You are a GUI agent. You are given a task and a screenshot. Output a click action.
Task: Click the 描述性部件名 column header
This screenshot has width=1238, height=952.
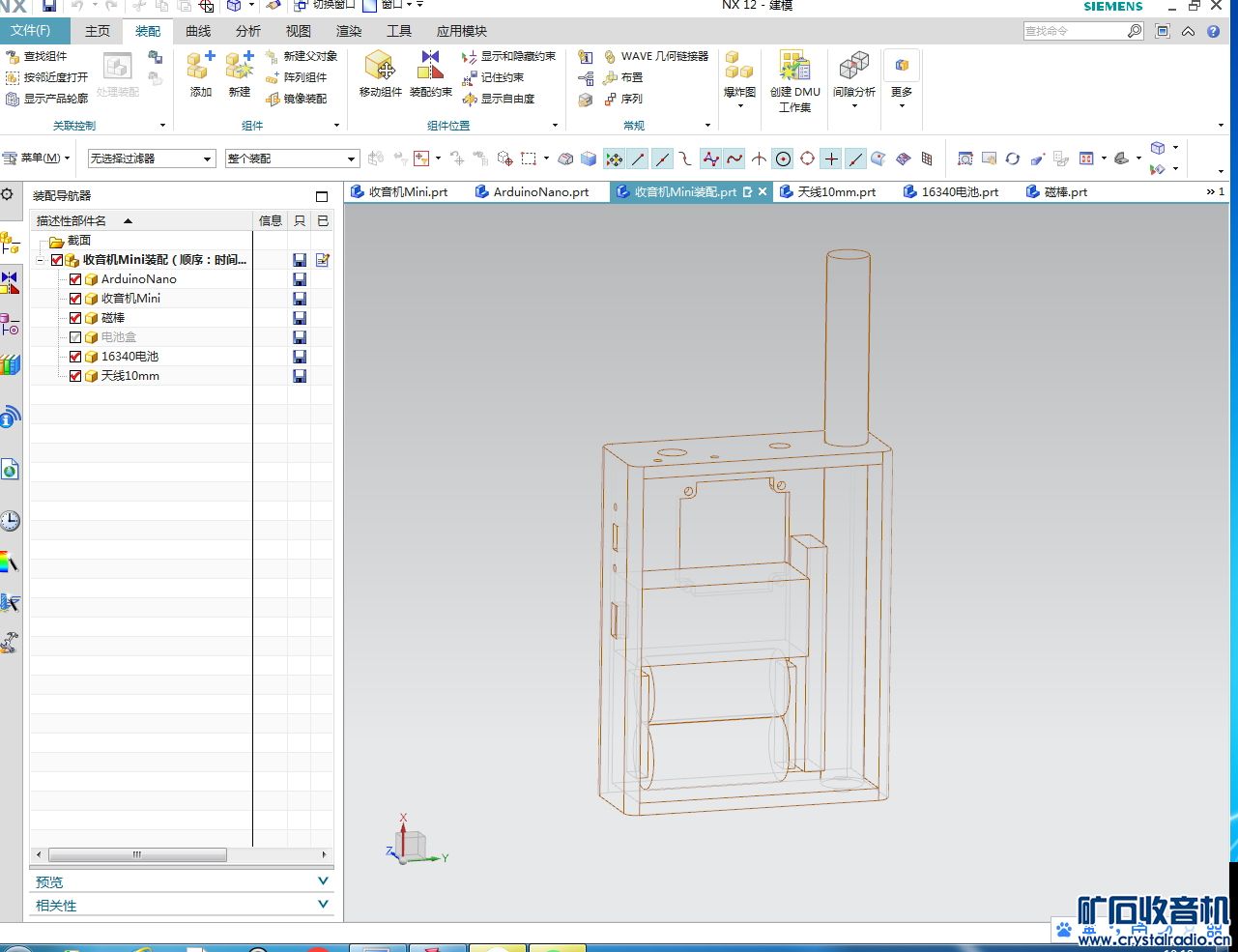tap(142, 221)
